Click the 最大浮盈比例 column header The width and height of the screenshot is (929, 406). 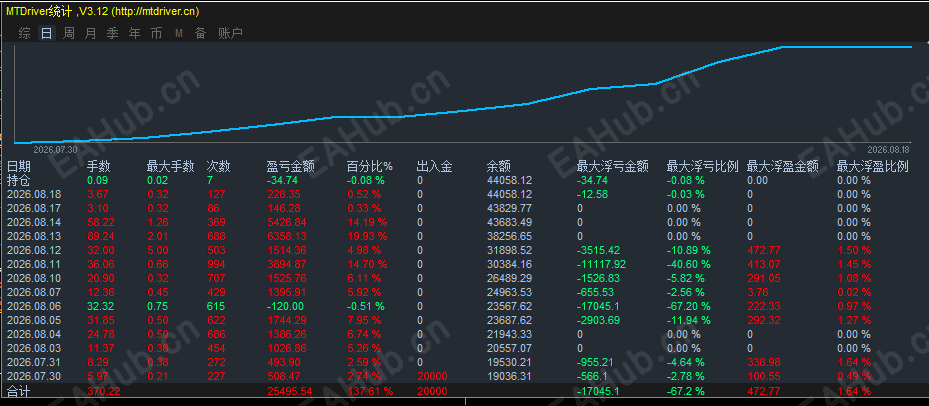pos(872,167)
